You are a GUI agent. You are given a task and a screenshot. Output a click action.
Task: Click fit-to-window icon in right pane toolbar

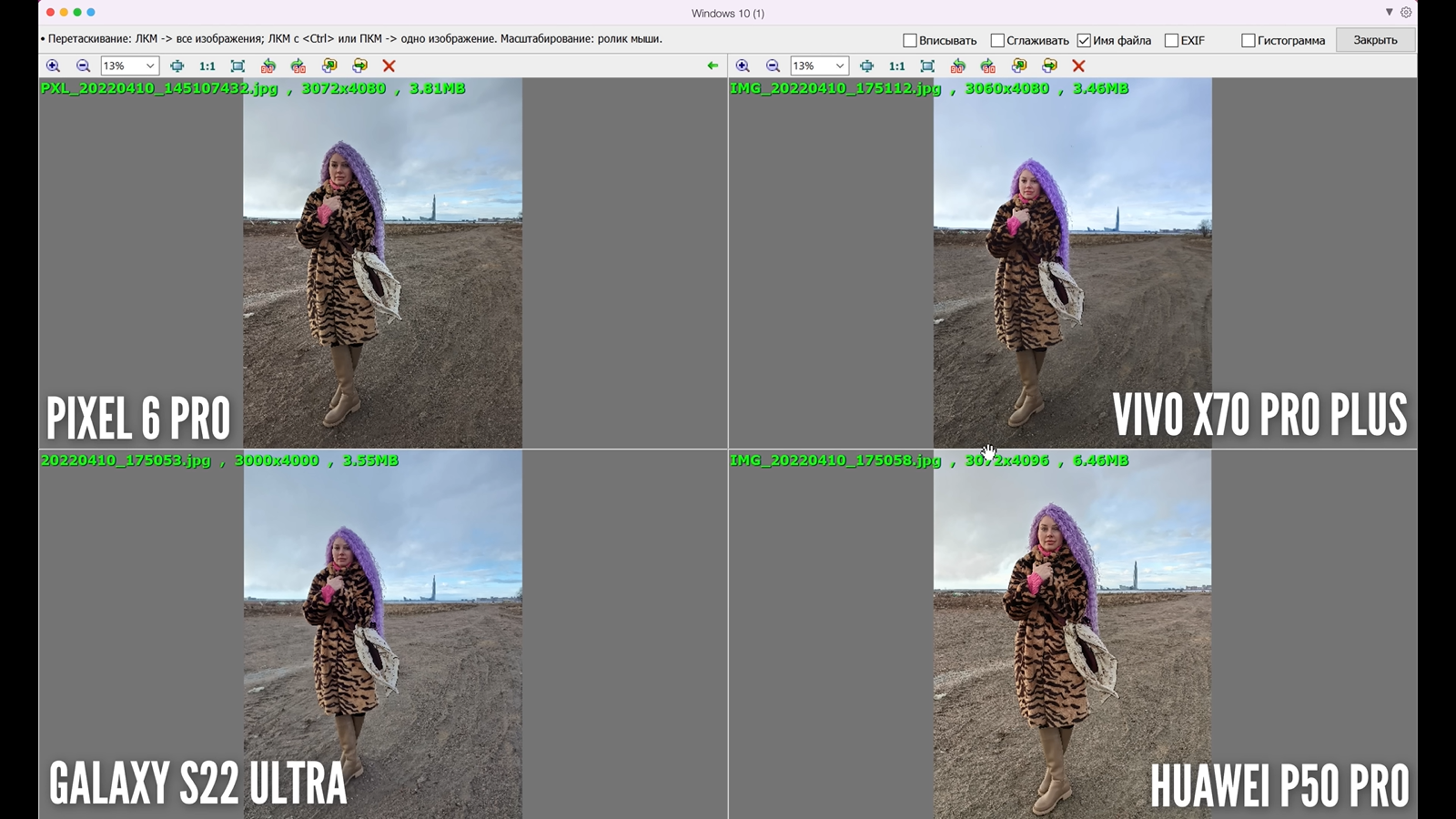point(927,66)
